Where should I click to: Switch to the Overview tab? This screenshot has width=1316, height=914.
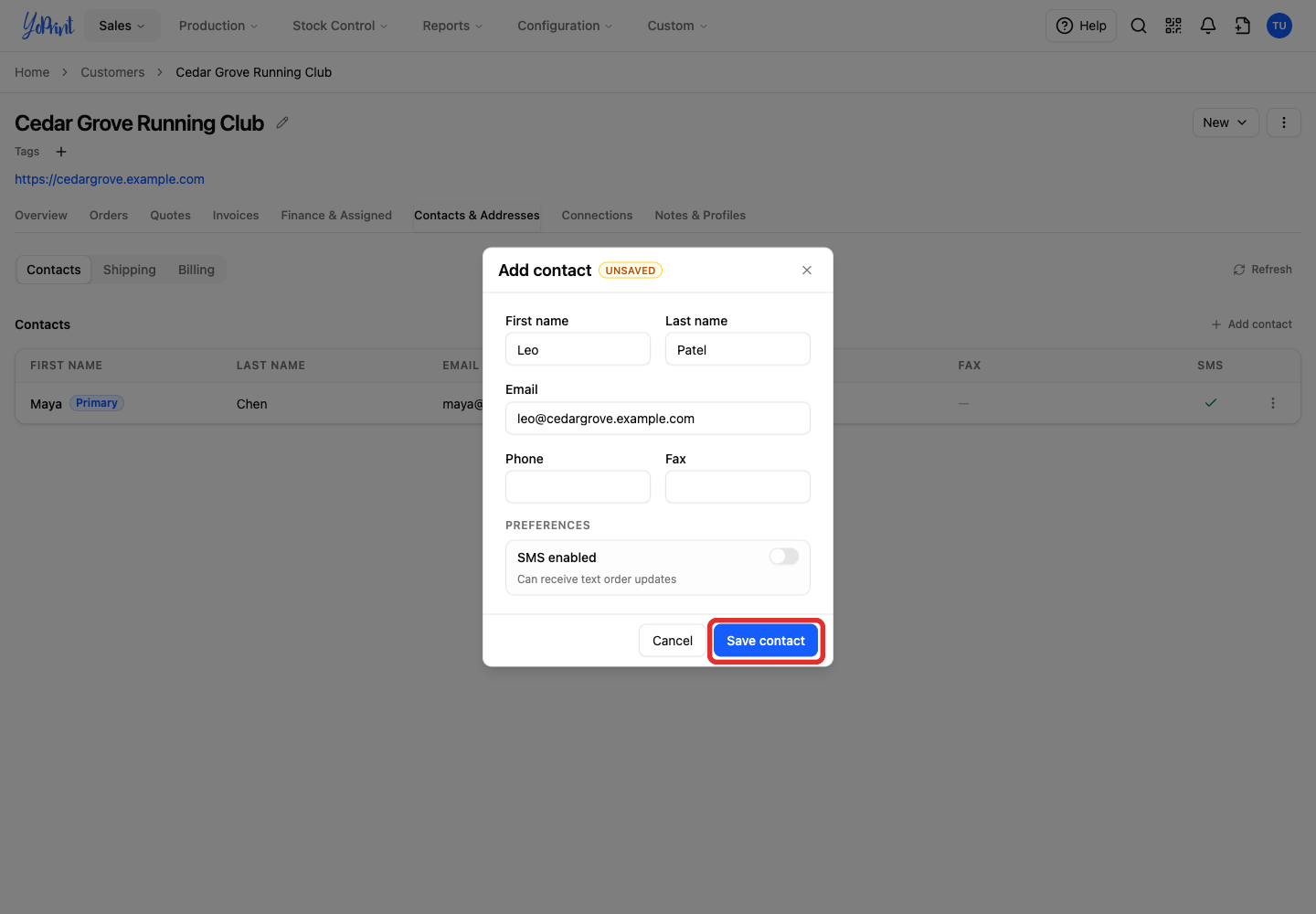pos(41,216)
